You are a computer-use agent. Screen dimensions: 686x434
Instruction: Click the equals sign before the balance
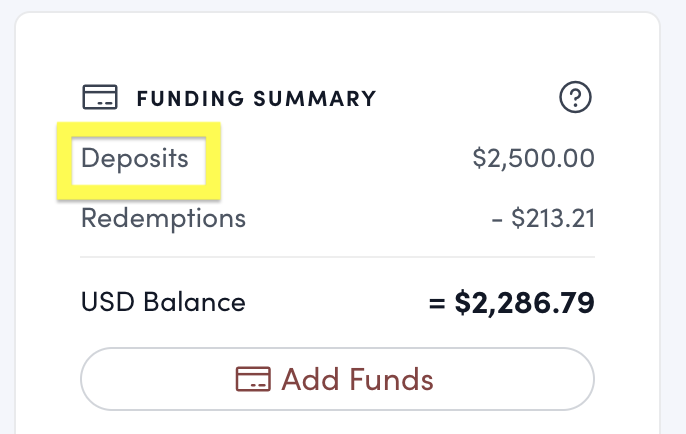tap(436, 302)
